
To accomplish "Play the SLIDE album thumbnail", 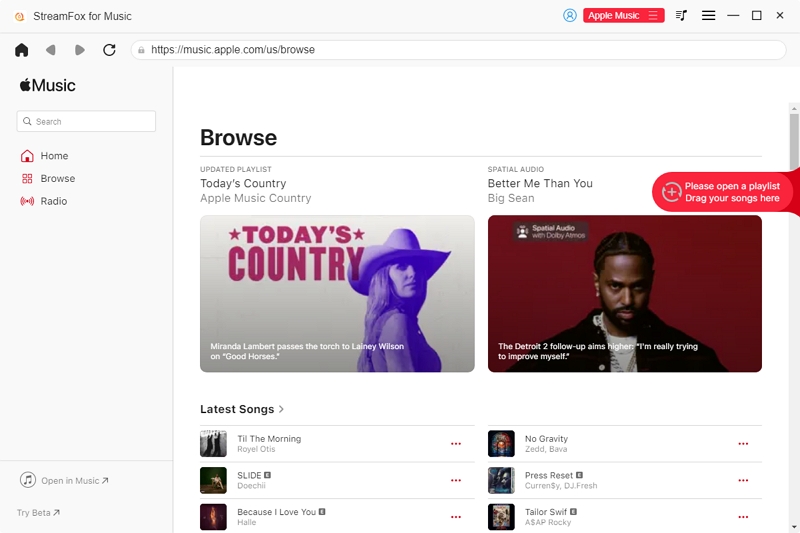I will click(x=213, y=480).
